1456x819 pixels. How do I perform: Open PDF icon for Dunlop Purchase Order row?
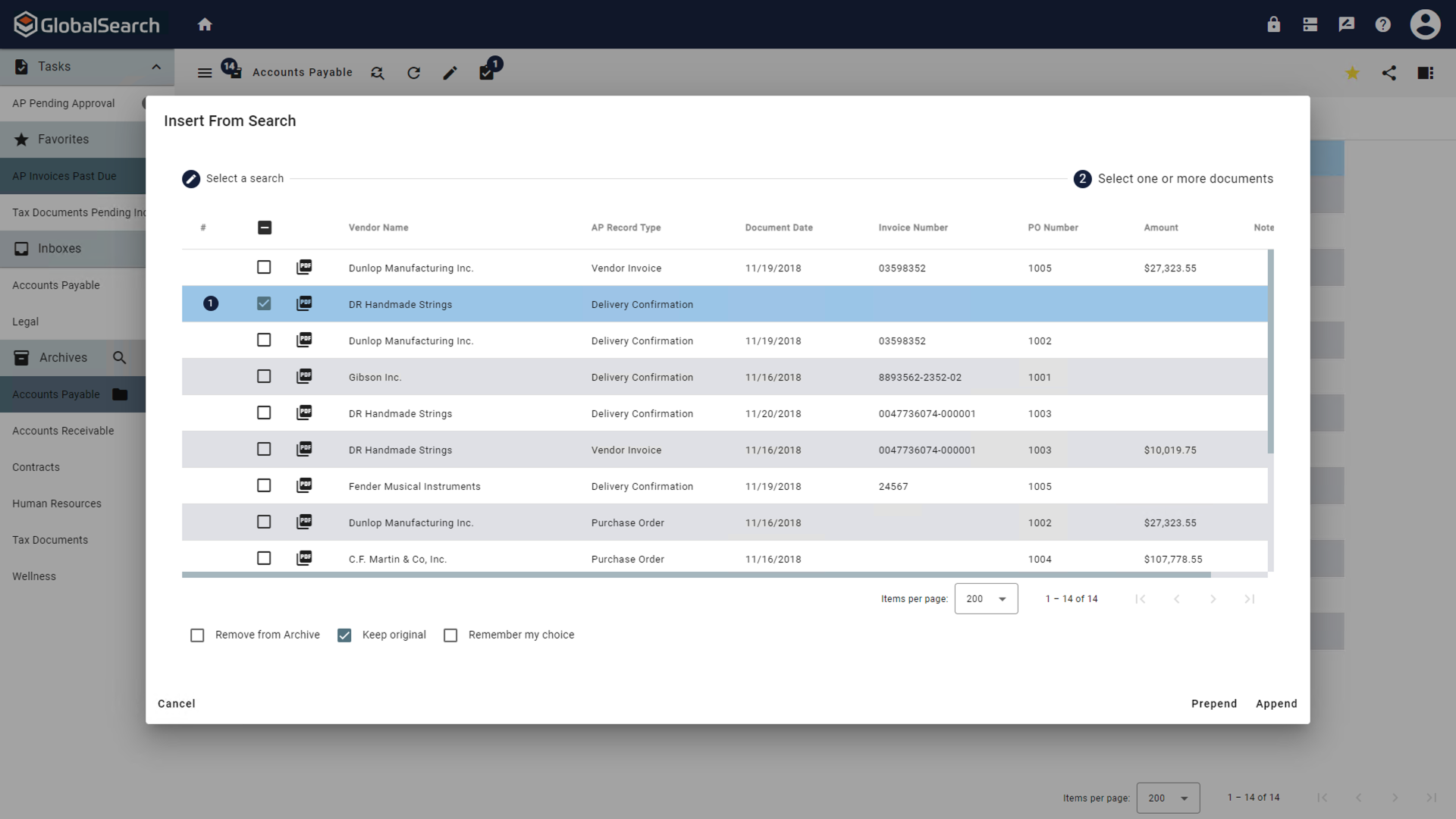pyautogui.click(x=304, y=522)
